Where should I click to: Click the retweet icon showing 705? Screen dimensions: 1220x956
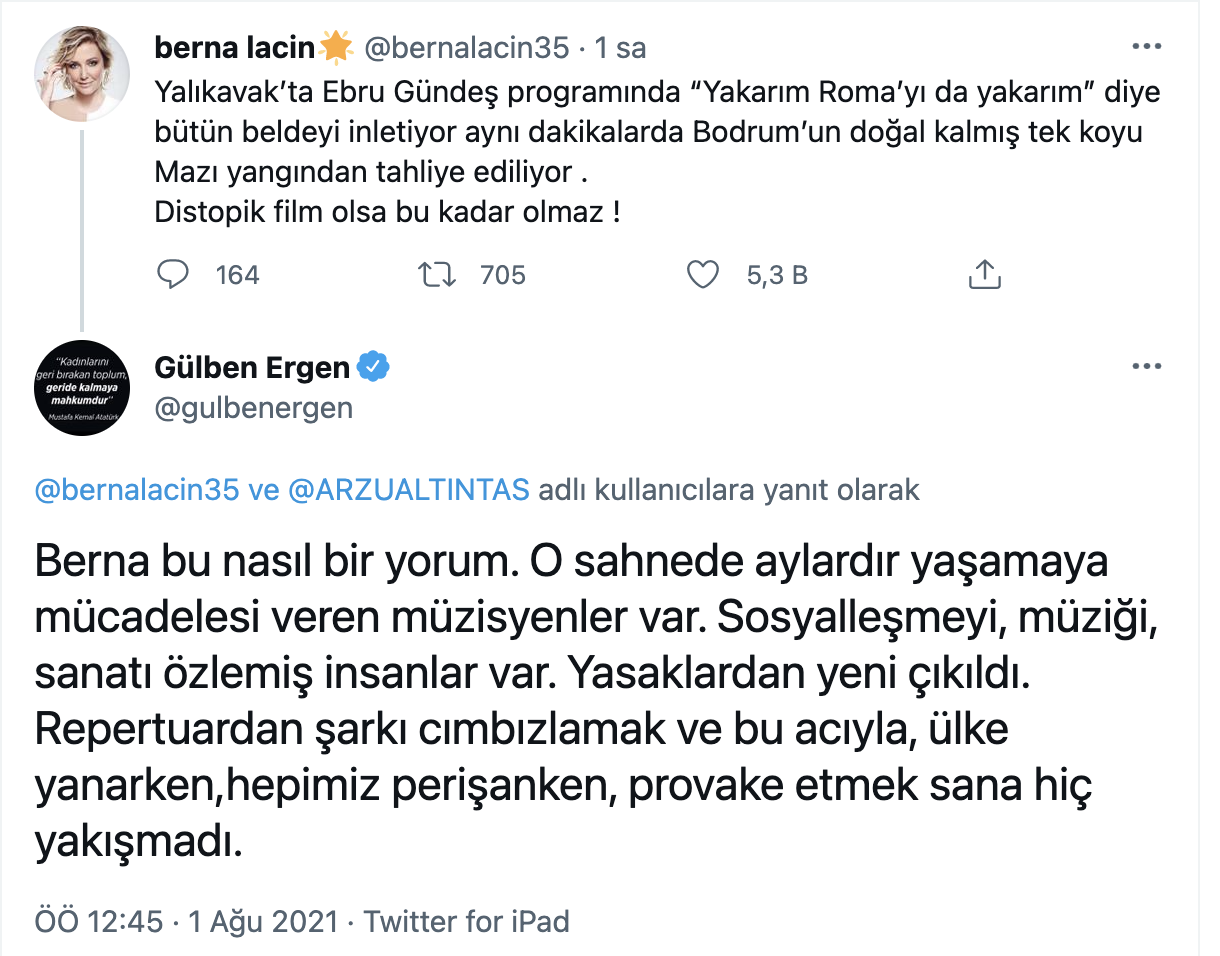pos(437,274)
